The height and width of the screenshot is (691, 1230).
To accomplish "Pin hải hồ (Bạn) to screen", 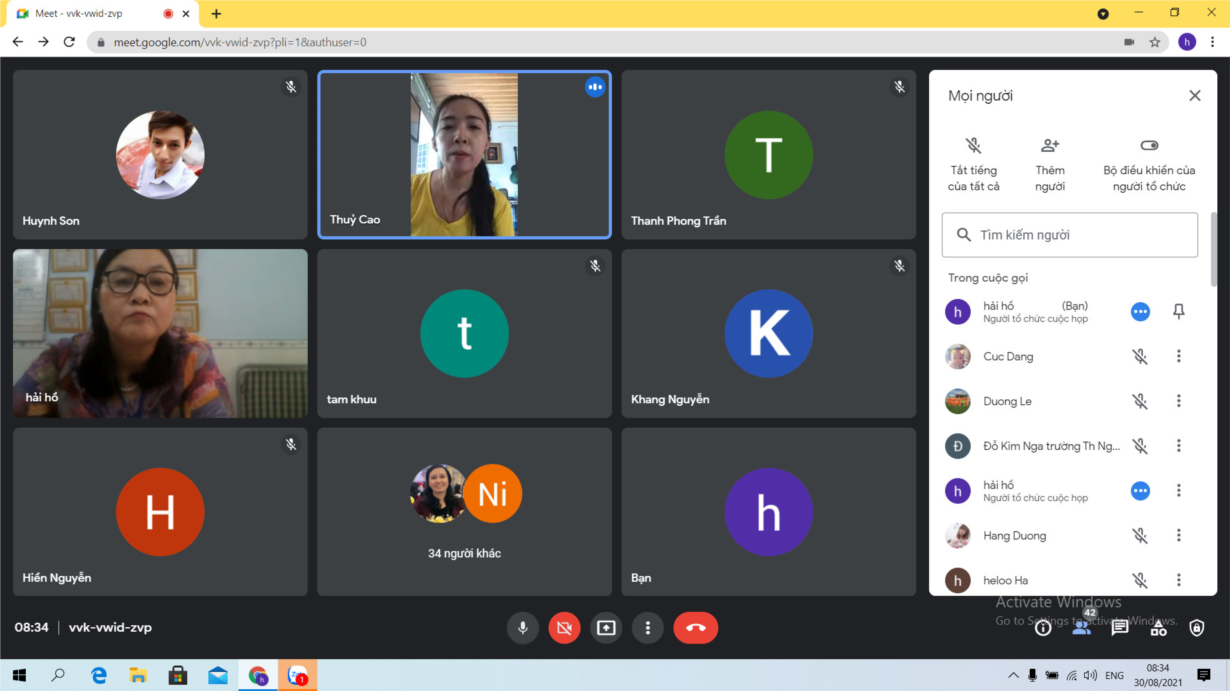I will [x=1179, y=312].
